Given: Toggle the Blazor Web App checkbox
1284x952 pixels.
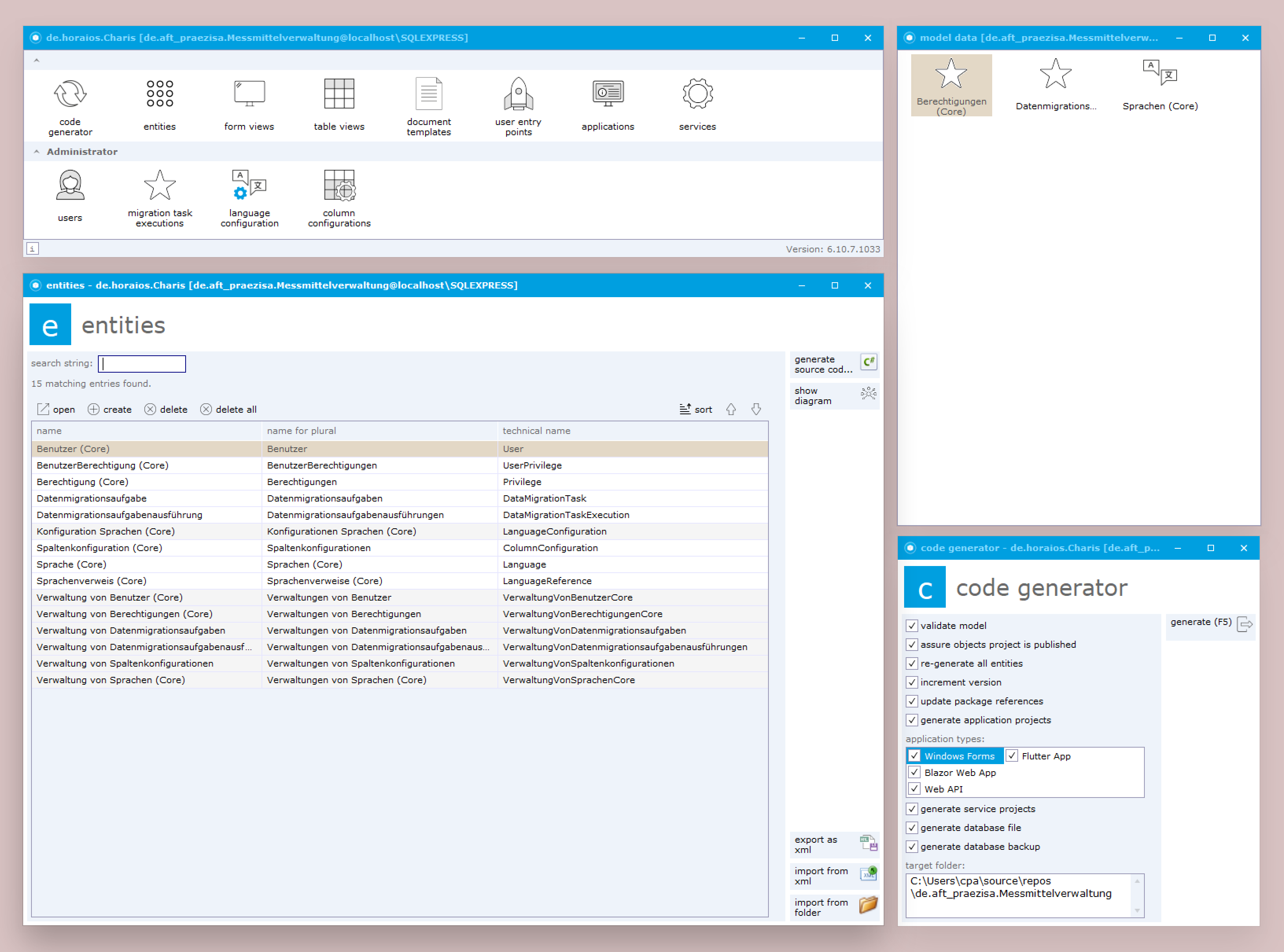Looking at the screenshot, I should click(x=914, y=772).
